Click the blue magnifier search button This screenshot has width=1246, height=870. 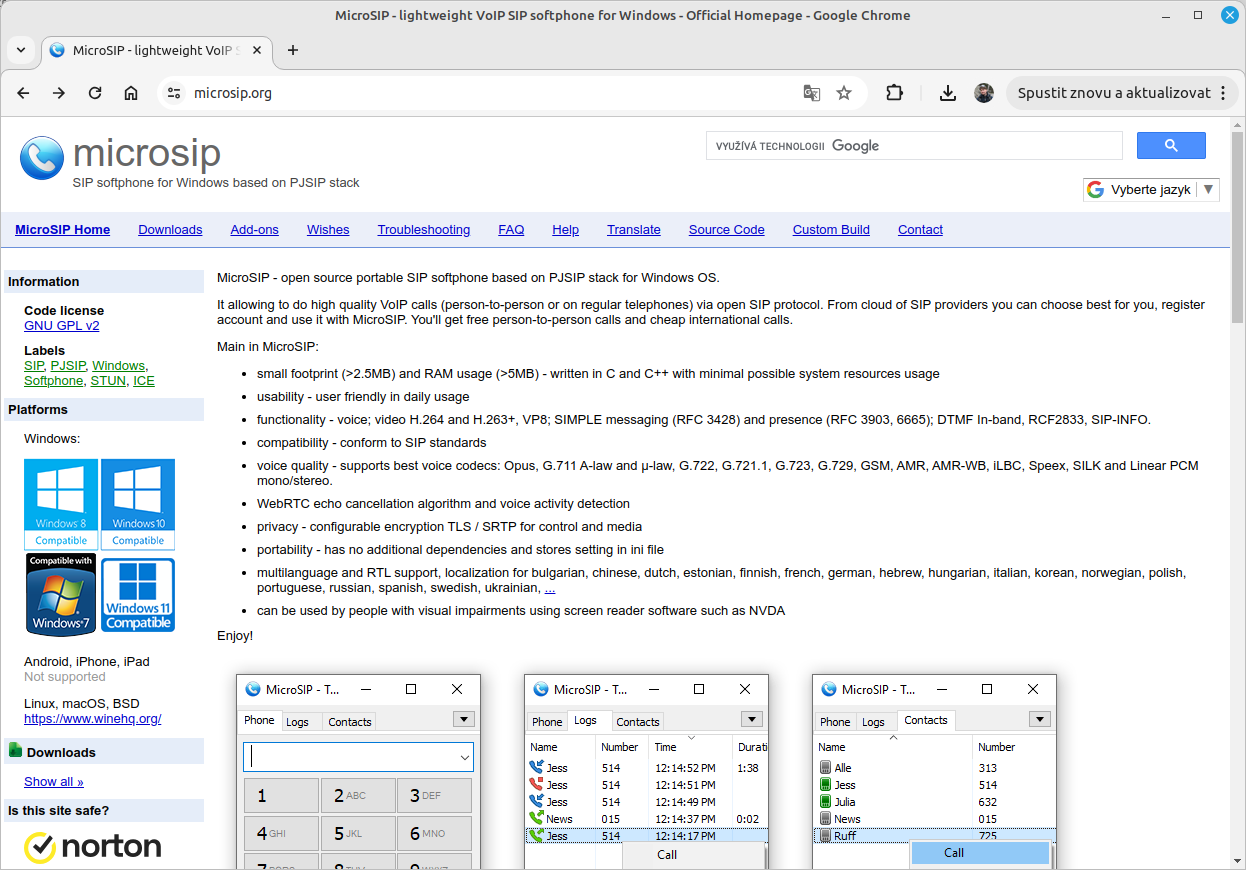tap(1171, 146)
